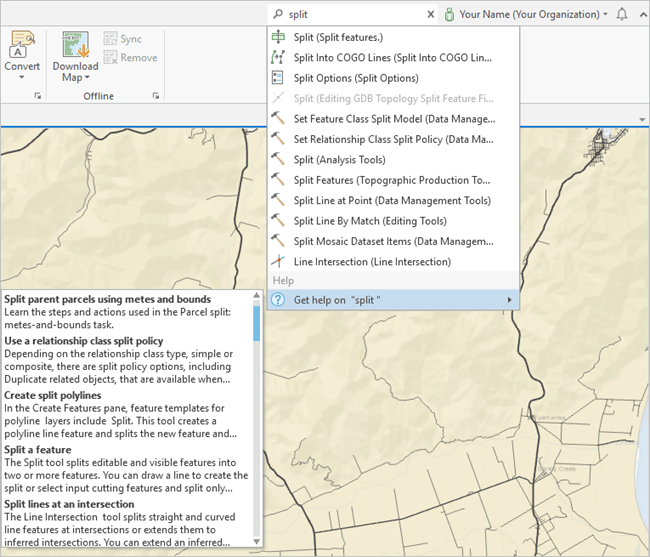Open the Convert dropdown arrow

pos(22,77)
